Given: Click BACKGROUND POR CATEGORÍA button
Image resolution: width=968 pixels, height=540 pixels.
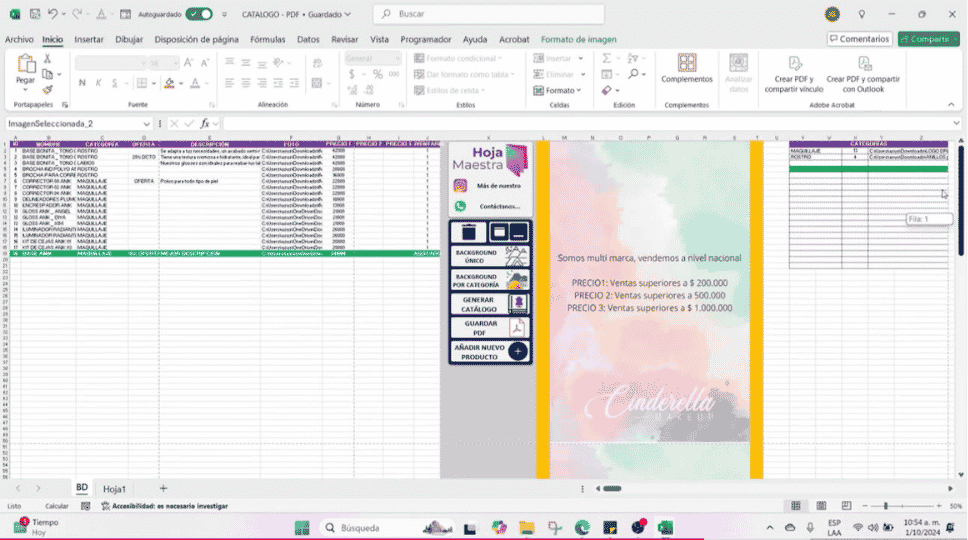Looking at the screenshot, I should pyautogui.click(x=490, y=280).
